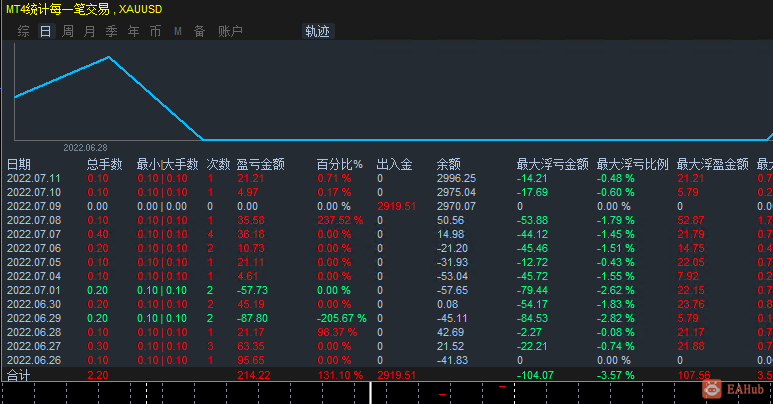Select the 2022.07.10 date row
Viewport: 773px width, 404px height.
coord(34,192)
